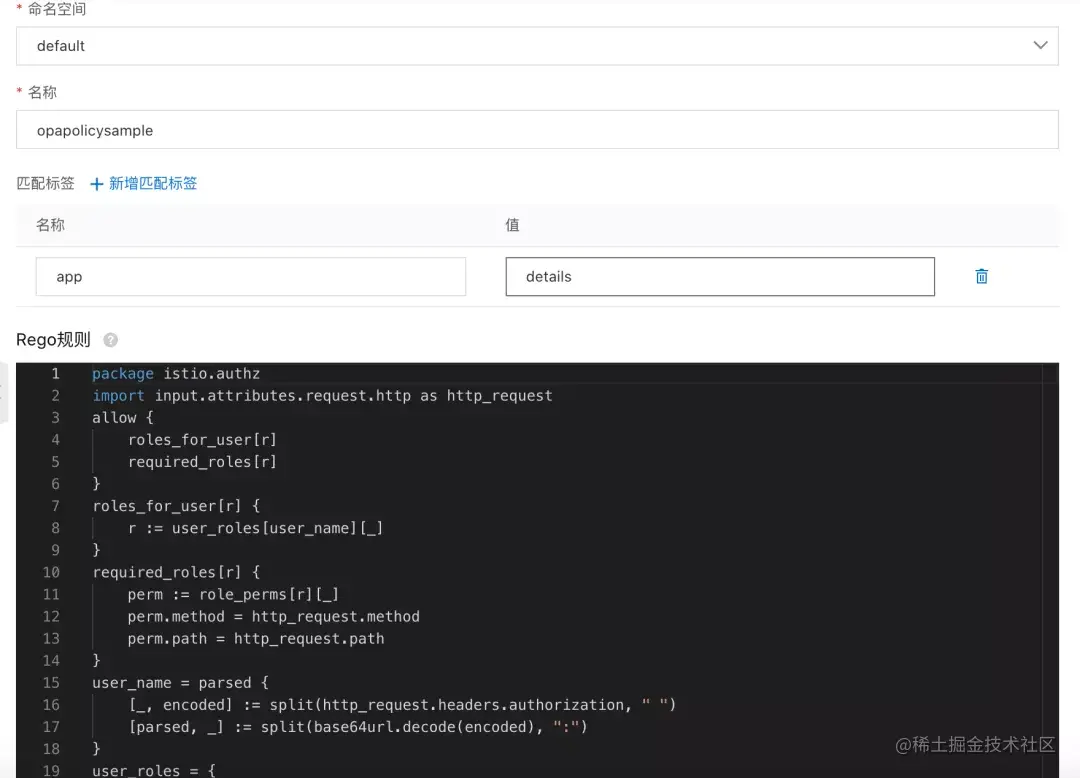Click the import line 'input.attributes.request.http as http_request'
The image size is (1080, 778).
tap(322, 396)
